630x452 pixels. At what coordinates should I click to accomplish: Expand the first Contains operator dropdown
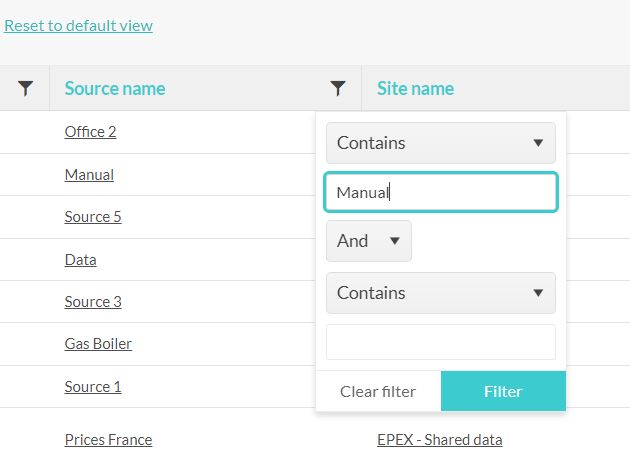[441, 143]
